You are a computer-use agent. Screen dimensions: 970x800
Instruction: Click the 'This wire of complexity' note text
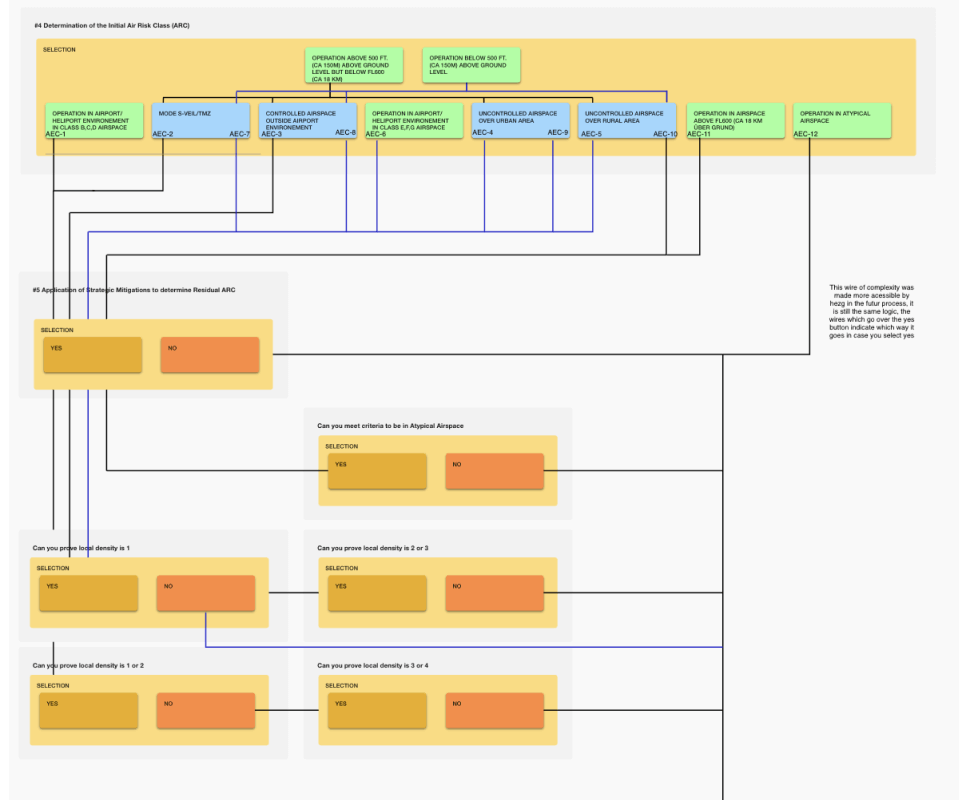click(x=872, y=311)
